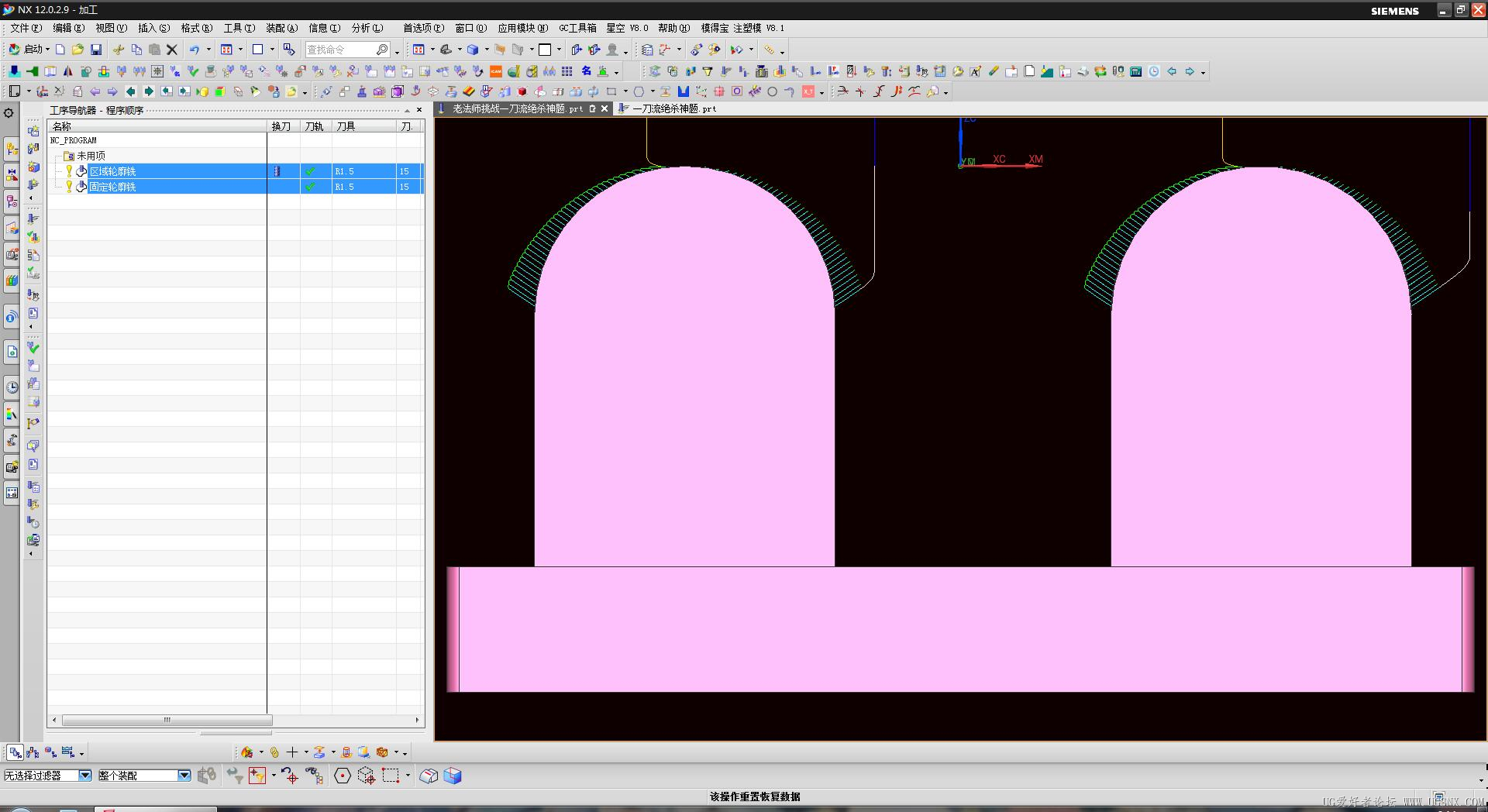
Task: Click the Create Geometry icon in navigator strip
Action: point(33,167)
